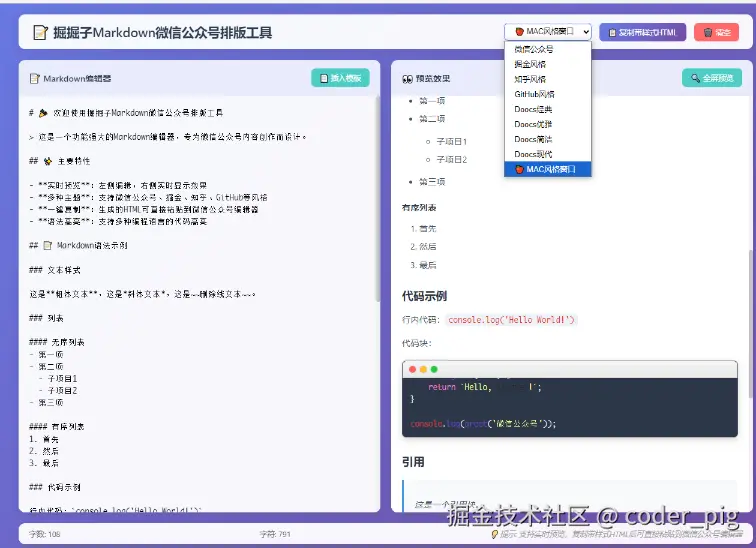Click the '**语法高亮**' bullet line in editor
756x548 pixels.
(118, 221)
